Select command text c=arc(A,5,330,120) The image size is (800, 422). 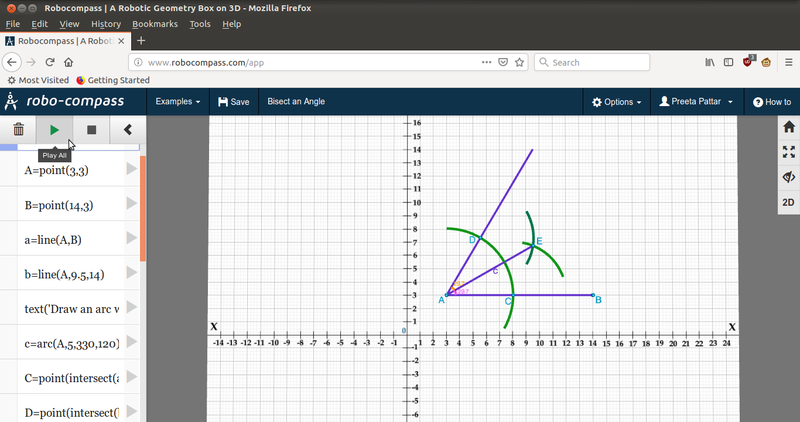71,344
